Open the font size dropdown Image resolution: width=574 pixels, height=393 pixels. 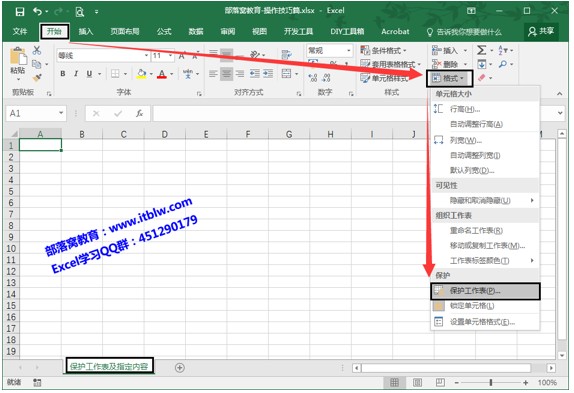tap(171, 56)
